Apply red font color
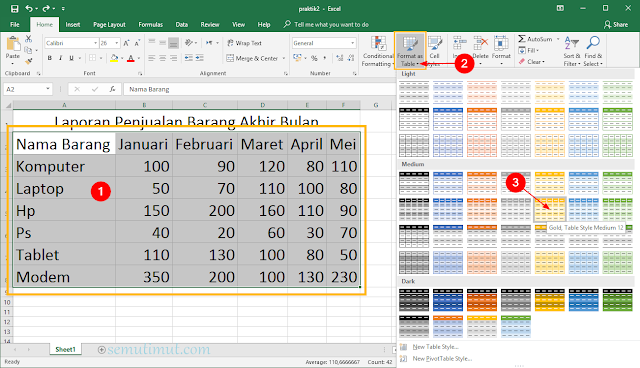Screen dimensions: 640x368 (131, 58)
